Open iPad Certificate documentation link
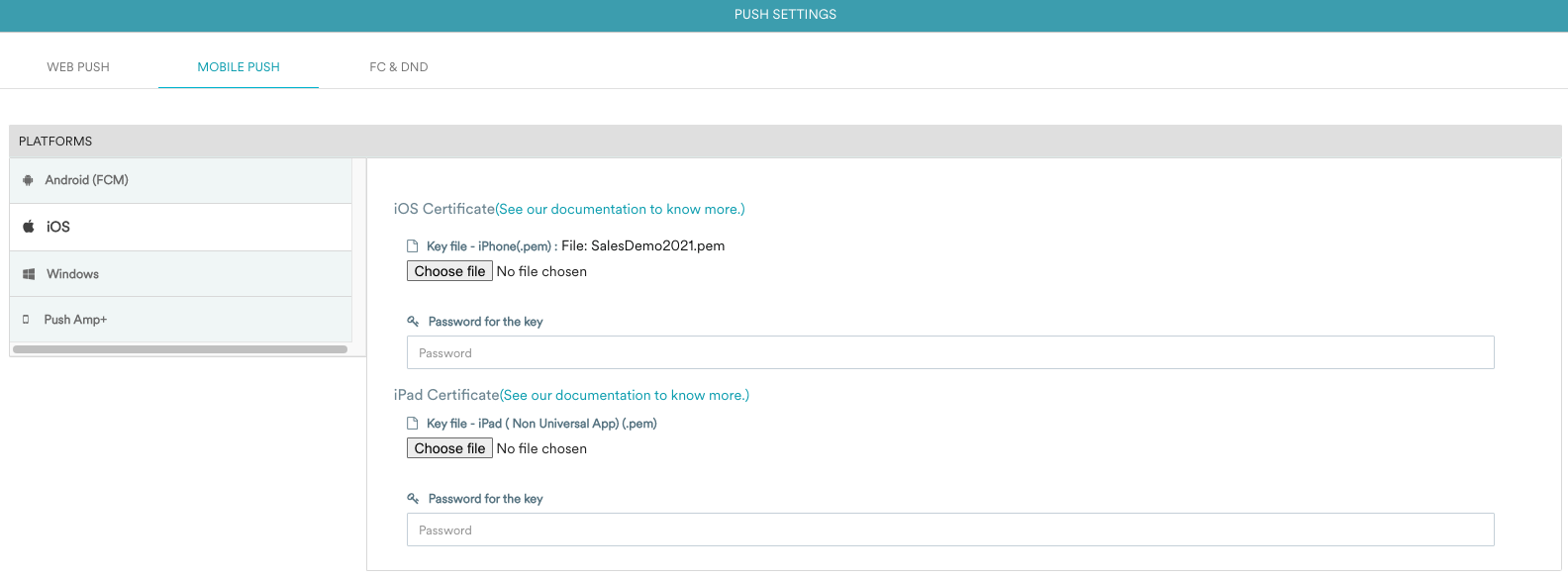The width and height of the screenshot is (1568, 579). tap(625, 395)
